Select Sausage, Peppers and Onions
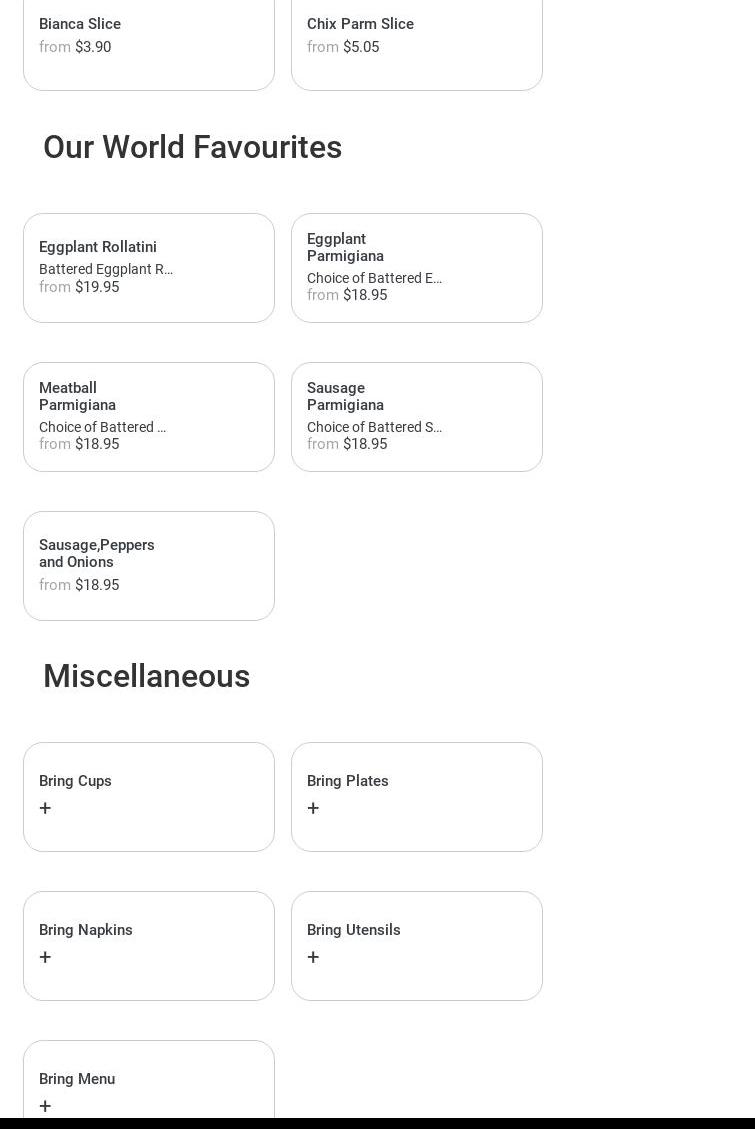Image resolution: width=755 pixels, height=1129 pixels. point(149,565)
